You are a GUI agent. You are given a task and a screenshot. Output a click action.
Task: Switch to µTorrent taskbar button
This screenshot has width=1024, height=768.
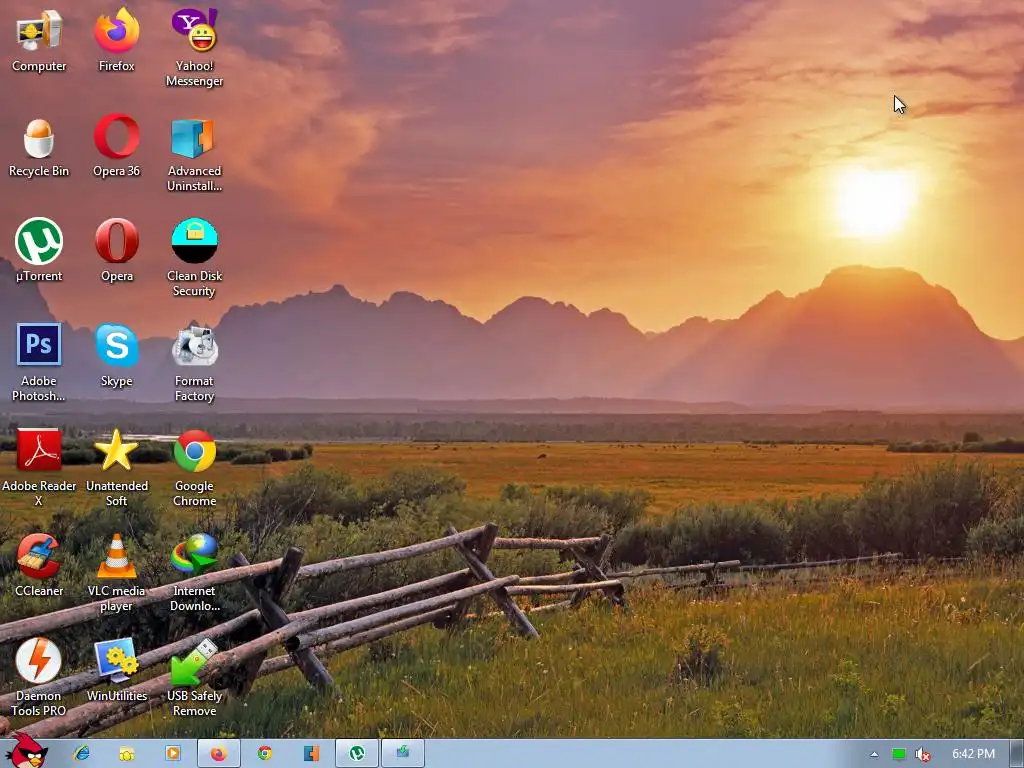(x=357, y=754)
